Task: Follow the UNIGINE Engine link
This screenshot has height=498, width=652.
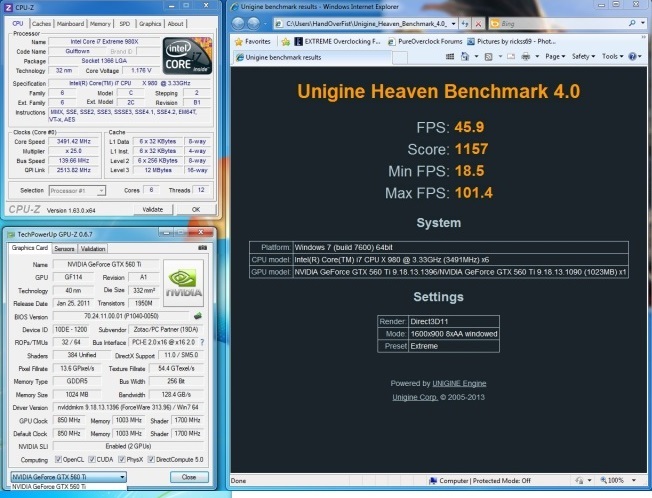Action: point(459,383)
